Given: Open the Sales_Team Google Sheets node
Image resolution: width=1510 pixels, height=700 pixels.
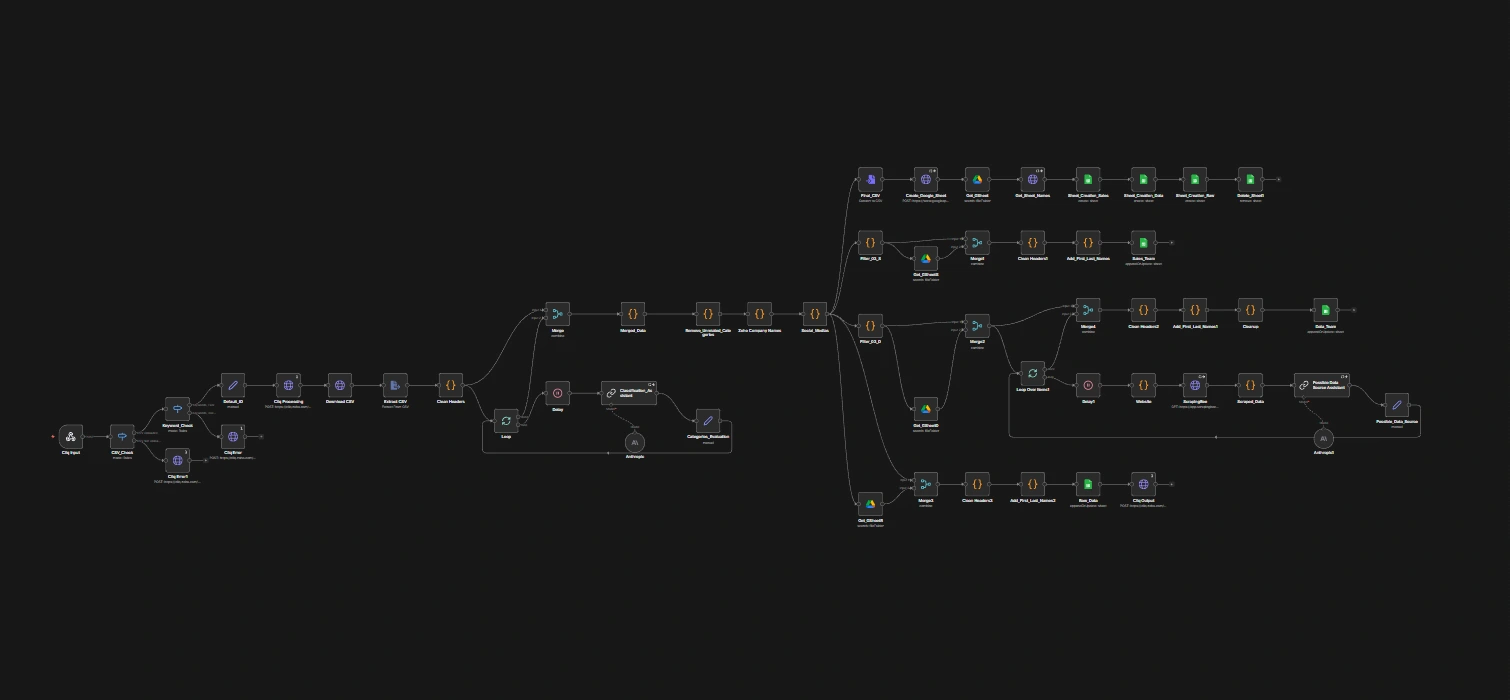Looking at the screenshot, I should pyautogui.click(x=1143, y=243).
